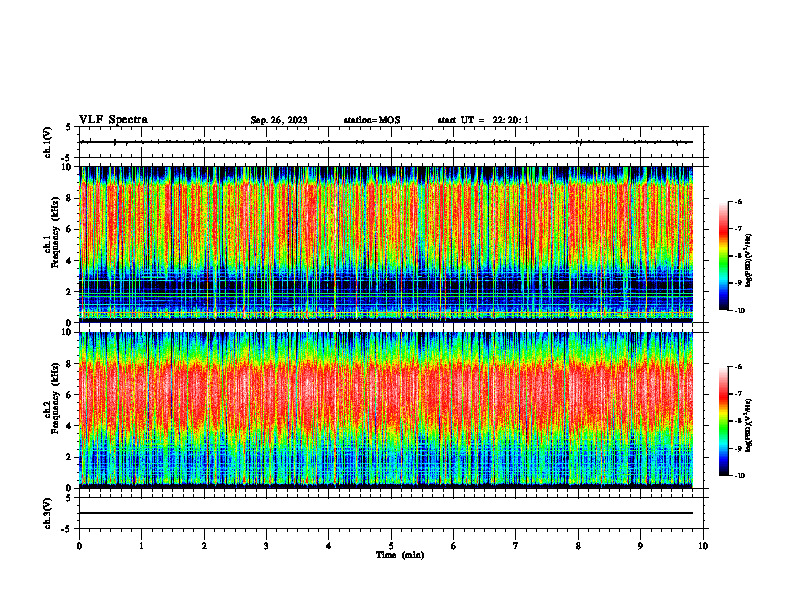Click the ch.1 spectrogram color bar
Screen dimensions: 792x612
pos(724,256)
